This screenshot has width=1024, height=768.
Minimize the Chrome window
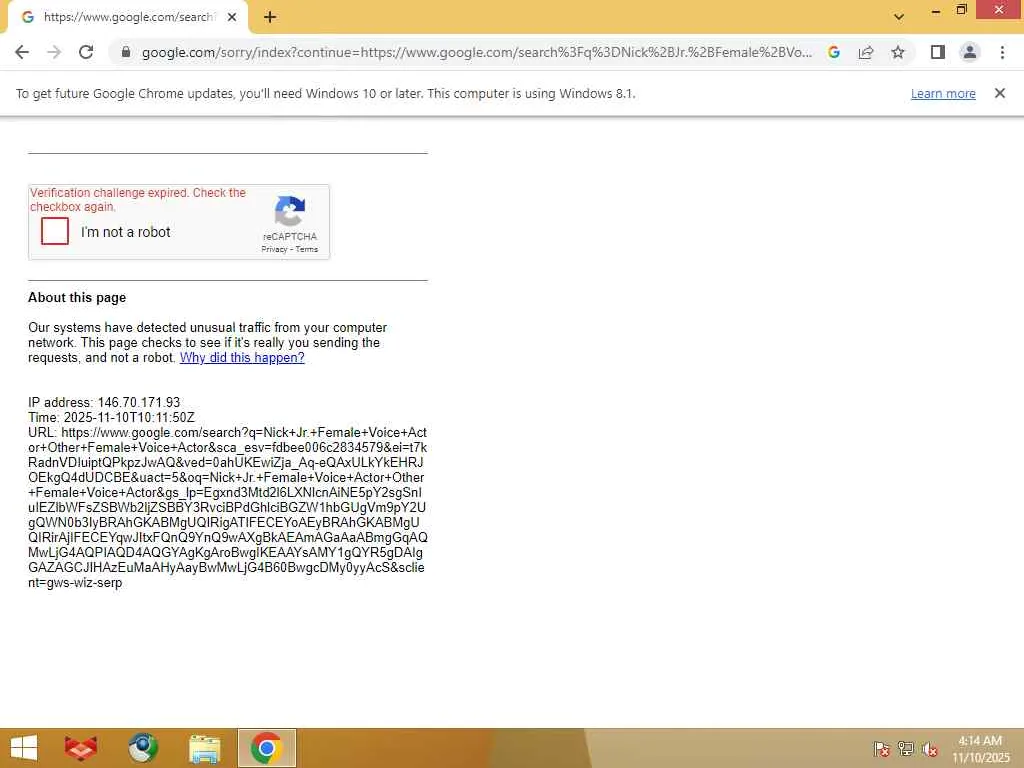click(936, 10)
